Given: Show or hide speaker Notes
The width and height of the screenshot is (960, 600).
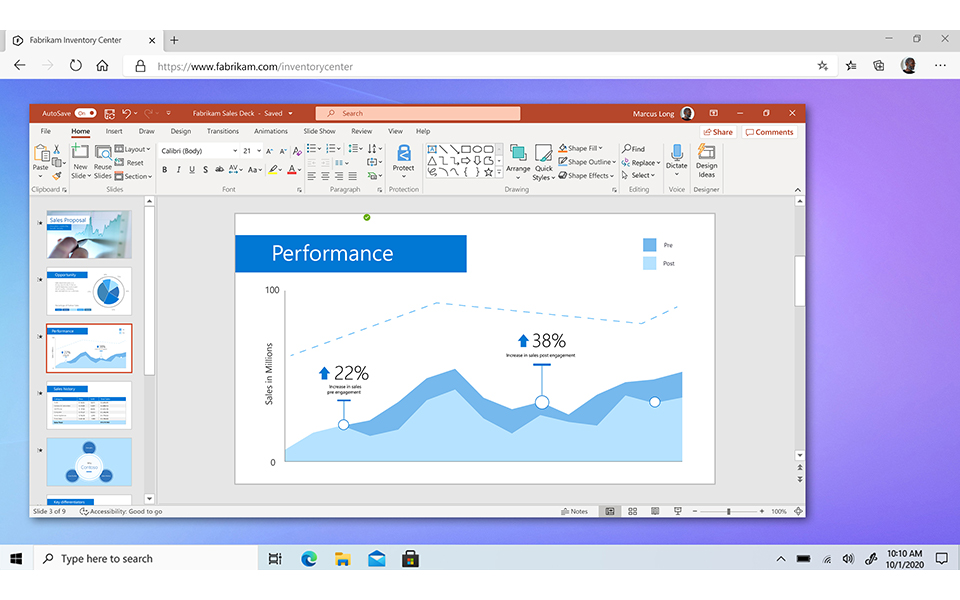Looking at the screenshot, I should (x=576, y=511).
